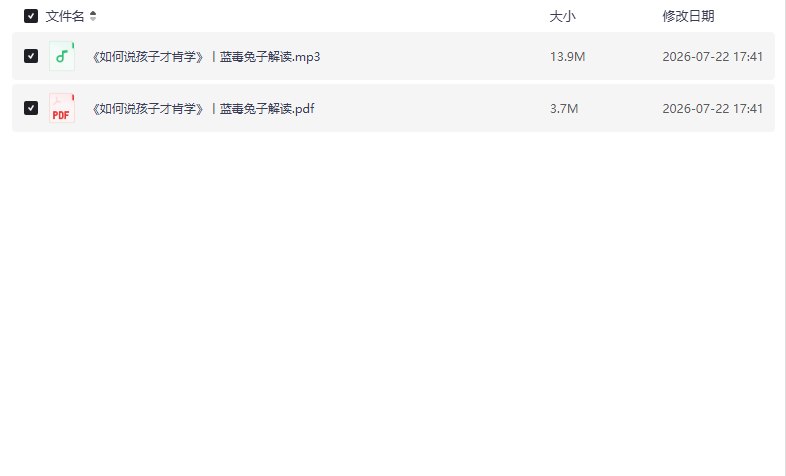Uncheck the select-all checkbox in the header

tap(31, 16)
